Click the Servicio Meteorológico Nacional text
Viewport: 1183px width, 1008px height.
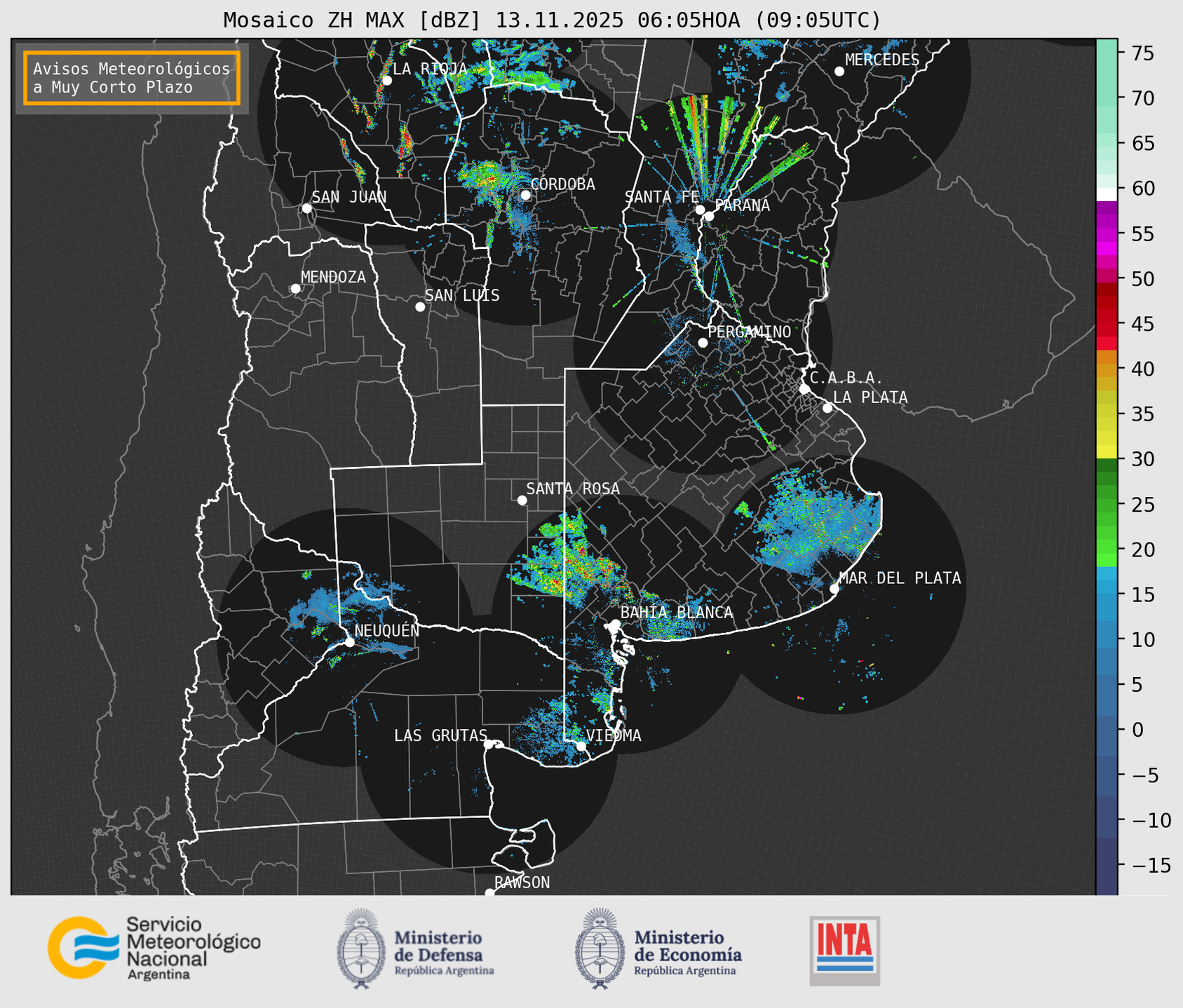193,948
